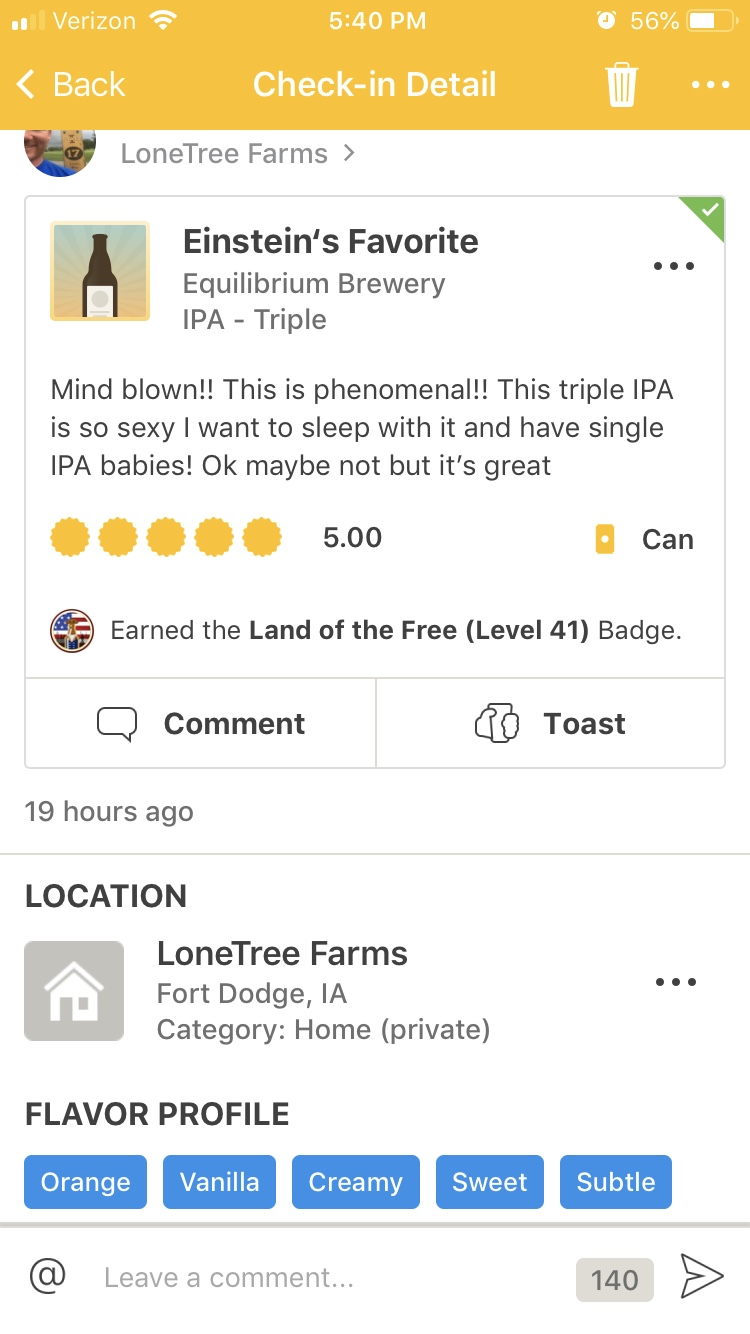750x1334 pixels.
Task: Go back using the Back arrow
Action: point(72,84)
